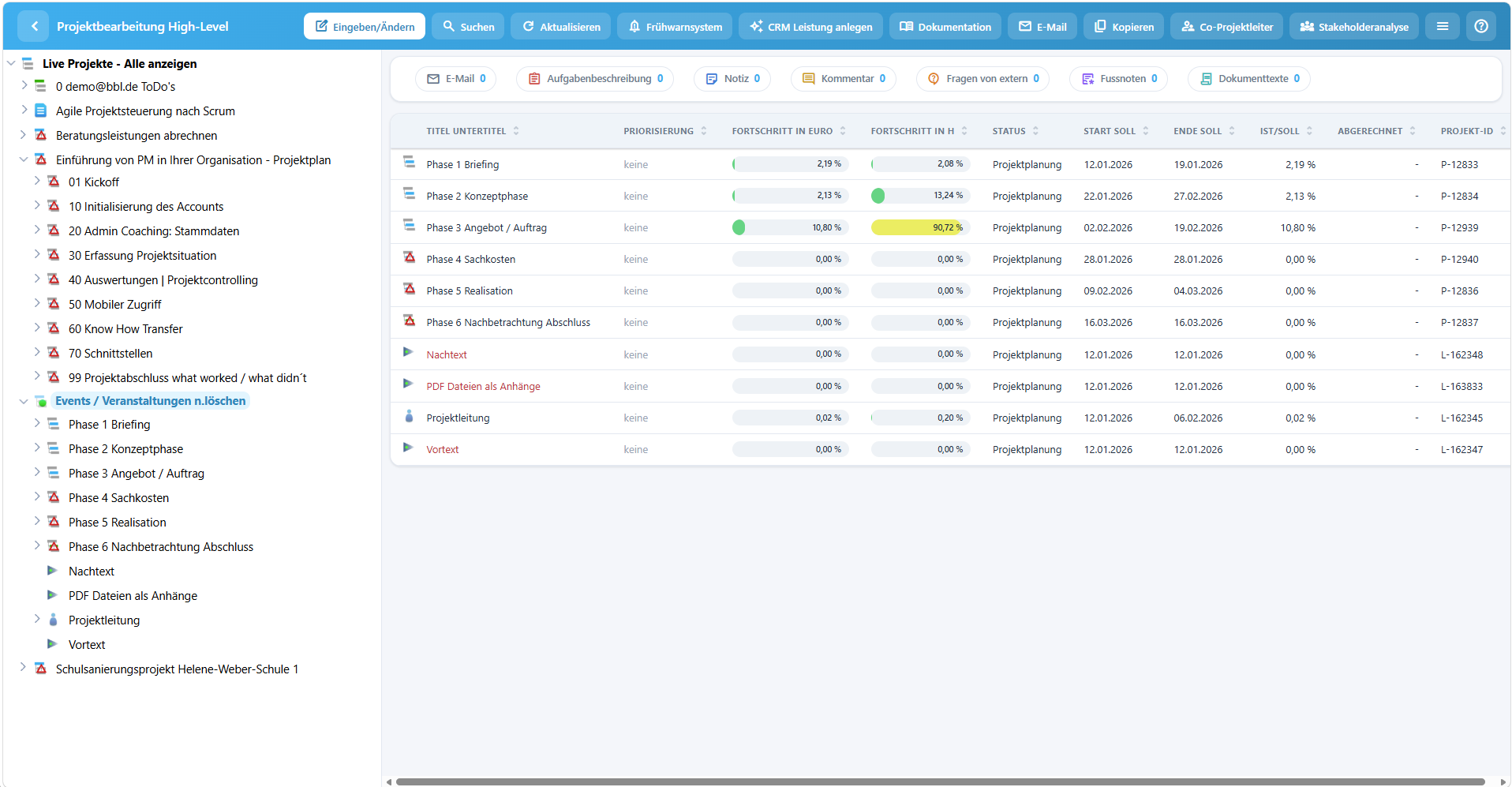Click the Live Projekte root icon
This screenshot has height=787, width=1512.
pos(28,63)
